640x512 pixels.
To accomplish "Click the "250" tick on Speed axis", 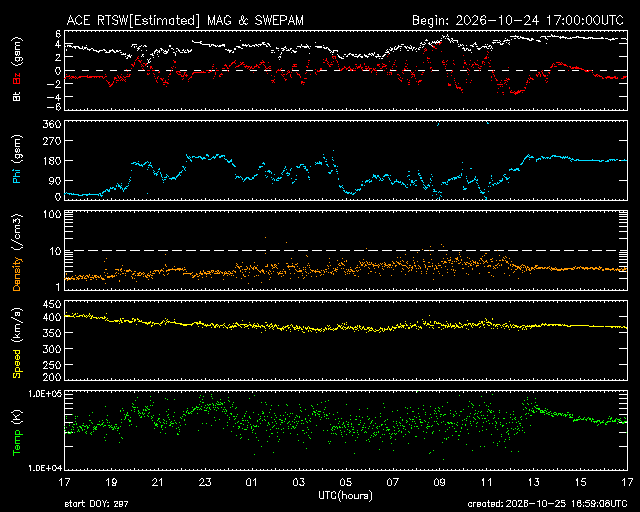I will coord(52,365).
